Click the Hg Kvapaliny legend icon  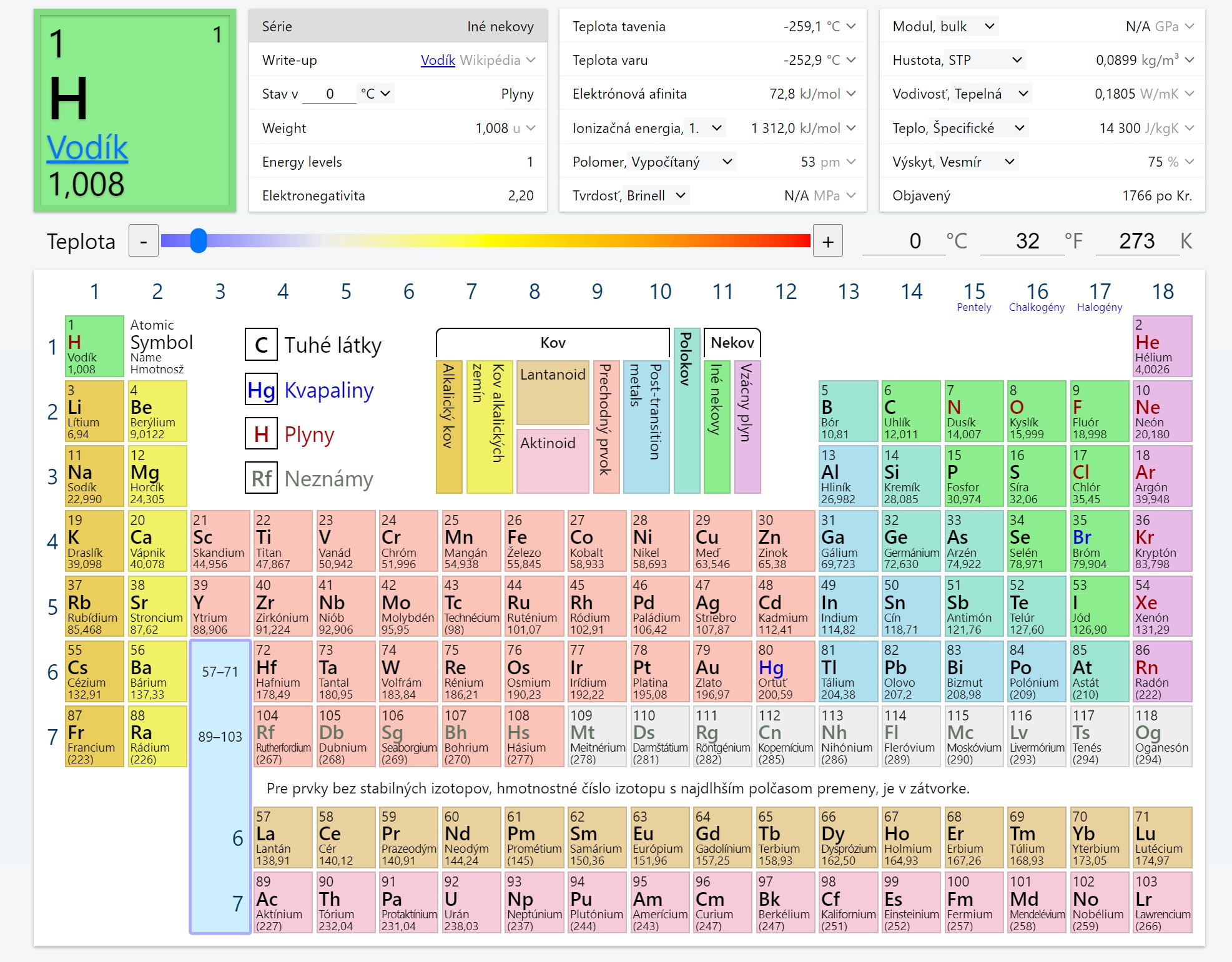[261, 390]
